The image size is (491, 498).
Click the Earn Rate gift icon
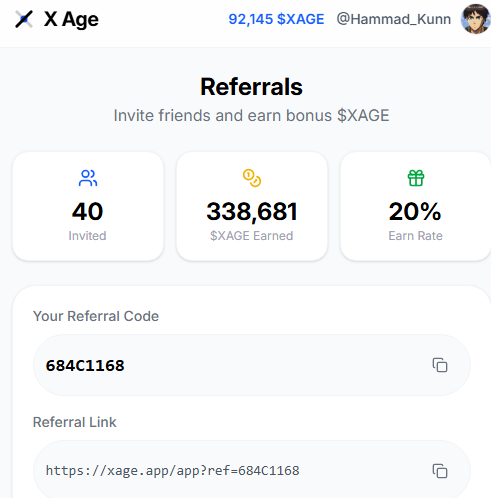click(x=416, y=178)
